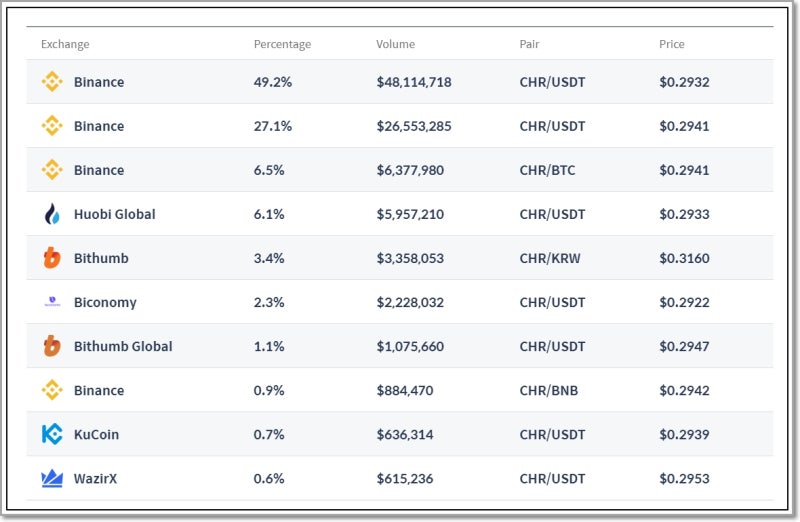Viewport: 800px width, 522px height.
Task: Open the Biconomy exchange name
Action: pos(105,303)
